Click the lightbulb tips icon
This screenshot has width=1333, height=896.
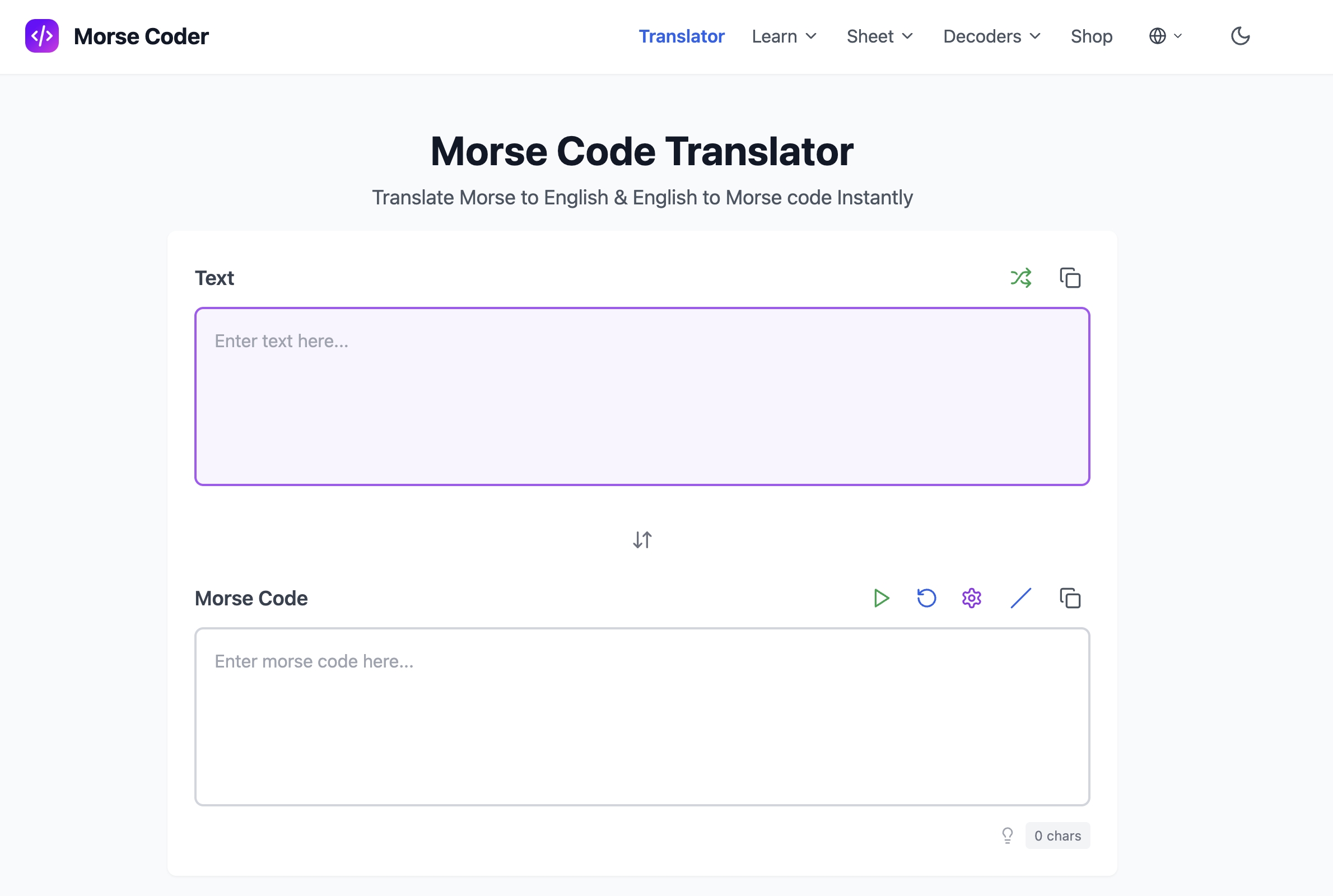[1008, 836]
